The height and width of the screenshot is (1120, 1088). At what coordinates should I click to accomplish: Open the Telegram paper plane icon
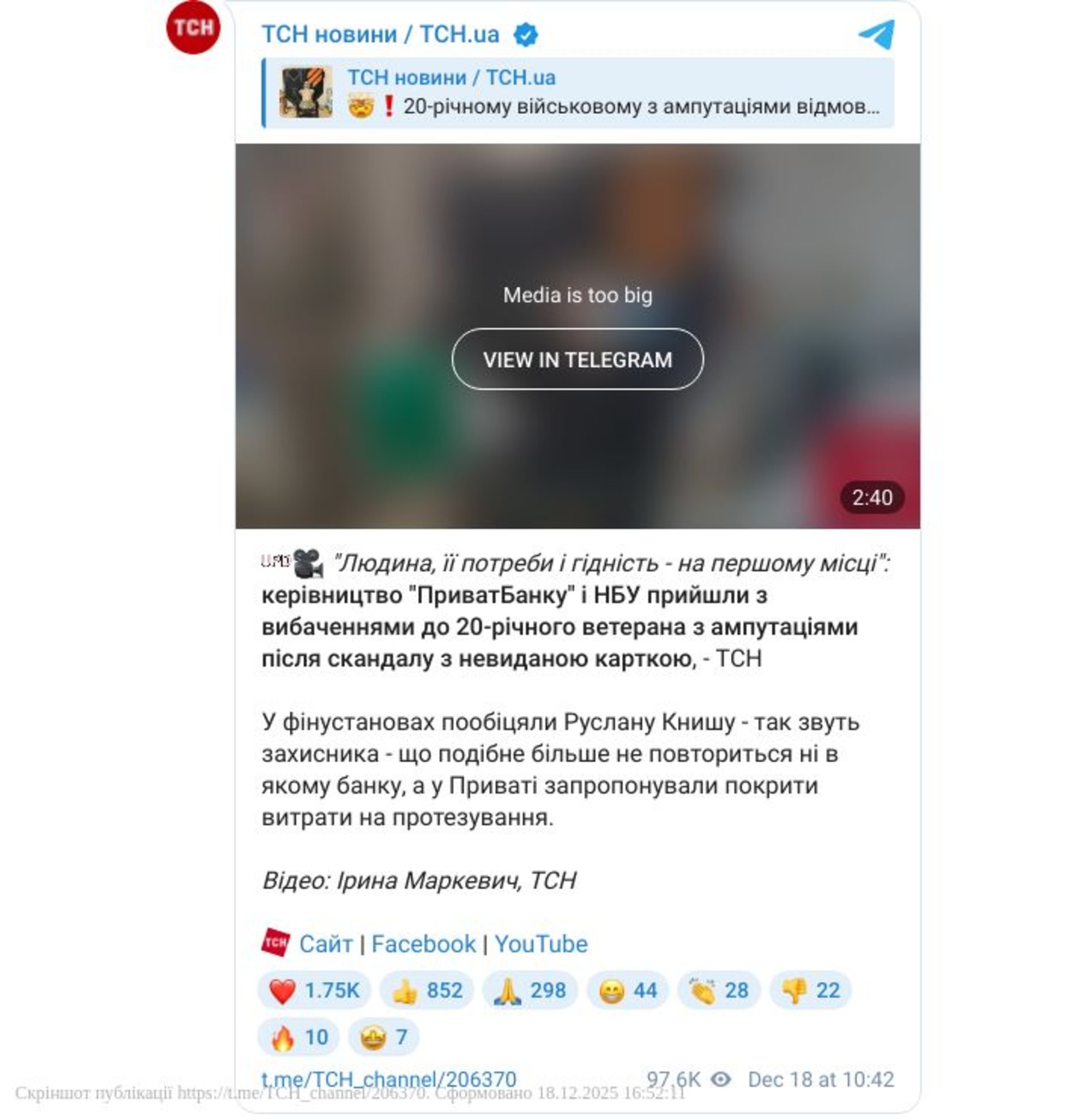pyautogui.click(x=877, y=34)
